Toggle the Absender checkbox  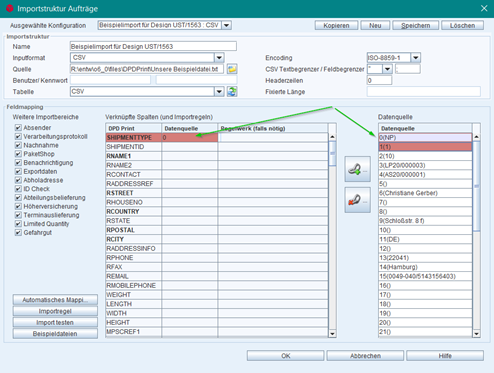tap(18, 128)
